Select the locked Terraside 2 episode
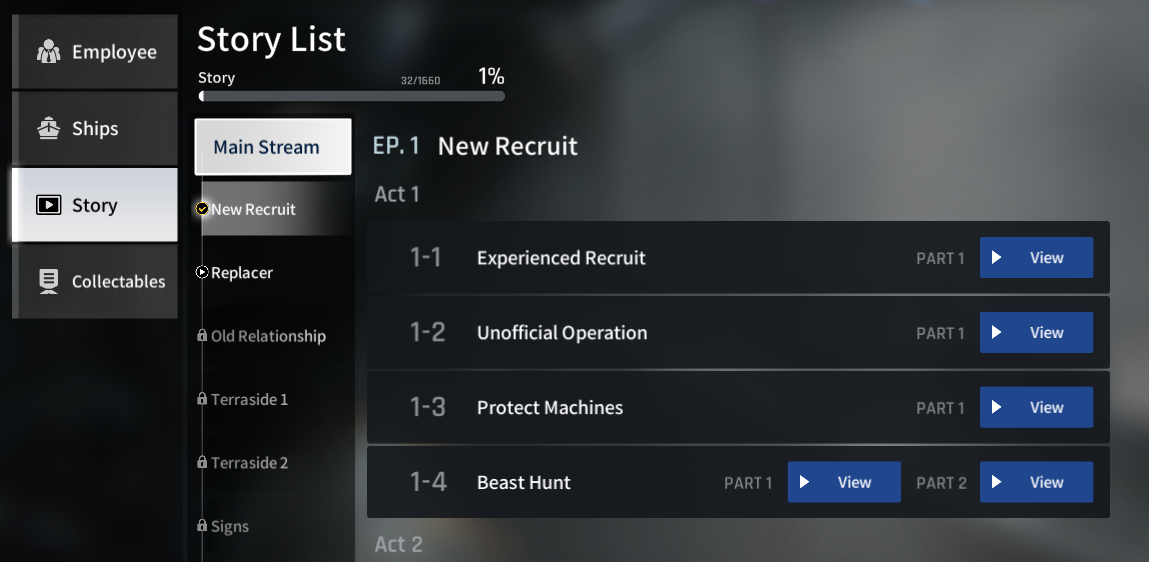 pos(249,463)
